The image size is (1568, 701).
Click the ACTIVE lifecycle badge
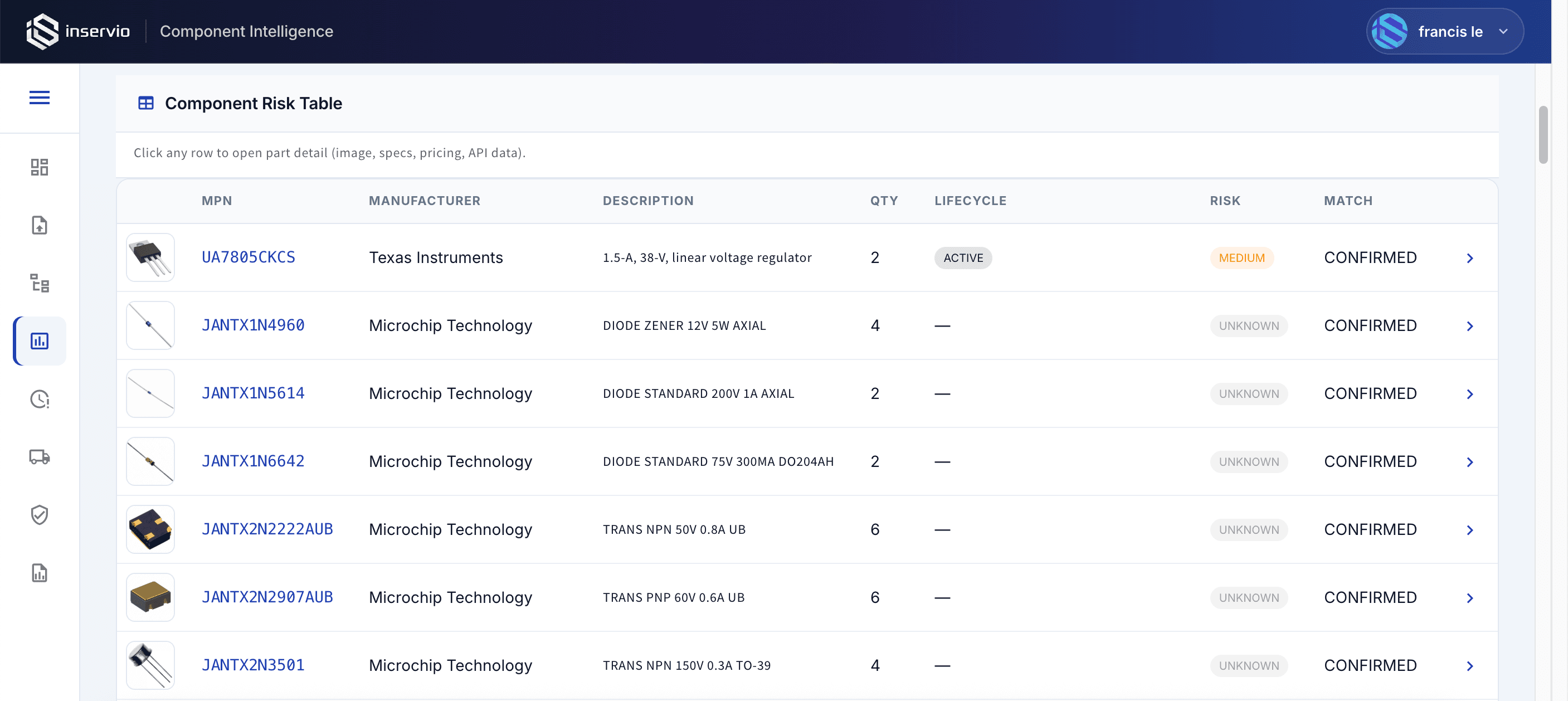pos(963,258)
